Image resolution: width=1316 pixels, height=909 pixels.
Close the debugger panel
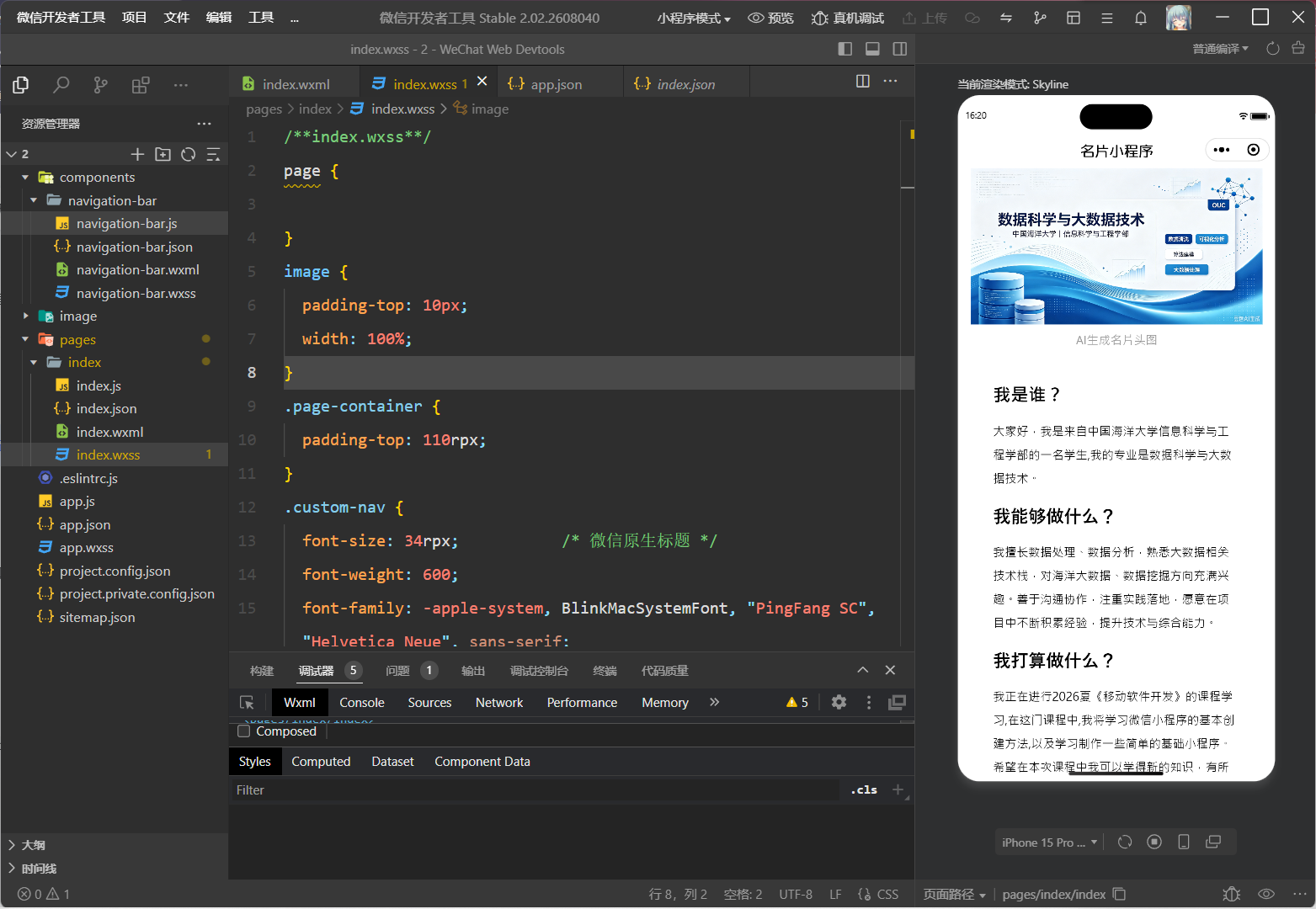pyautogui.click(x=890, y=670)
